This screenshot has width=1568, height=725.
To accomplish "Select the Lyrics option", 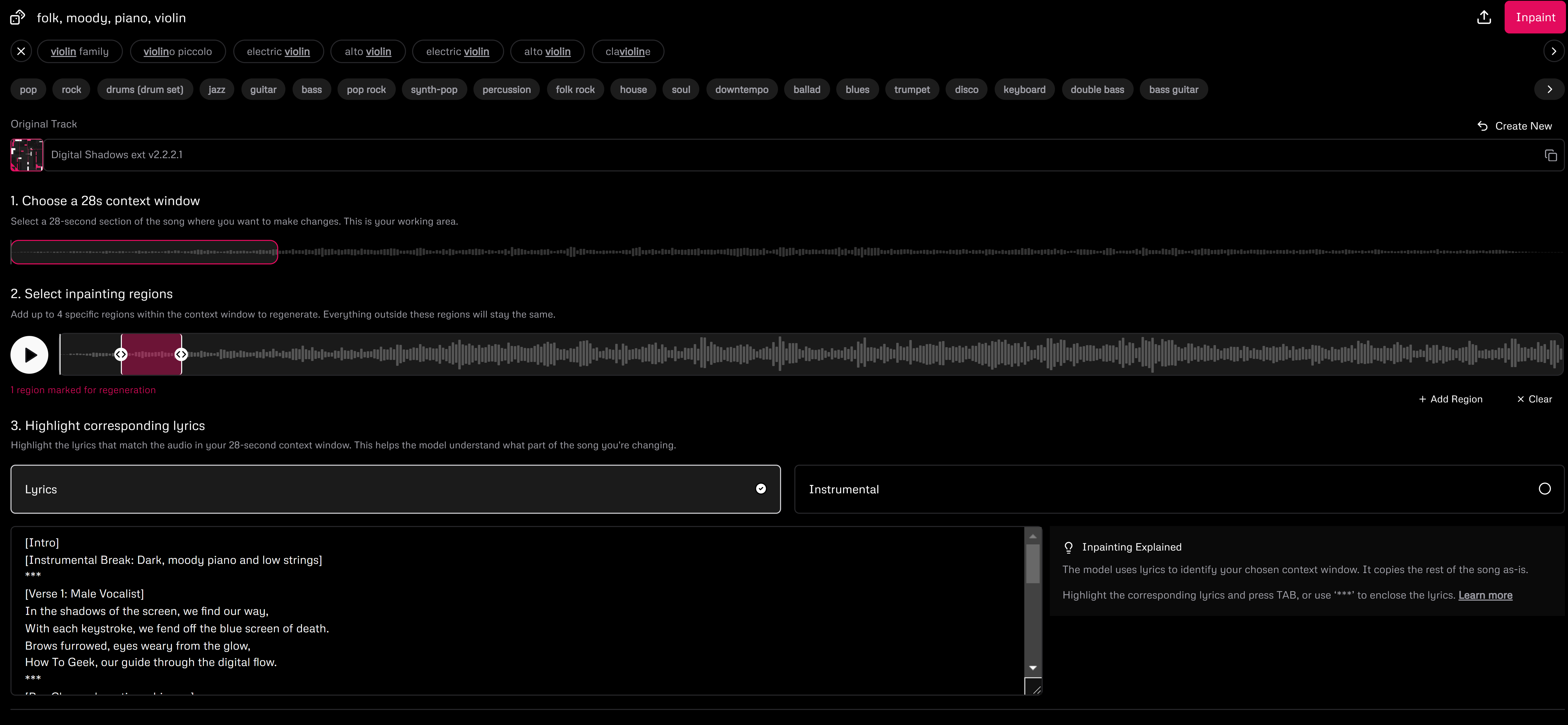I will click(395, 489).
